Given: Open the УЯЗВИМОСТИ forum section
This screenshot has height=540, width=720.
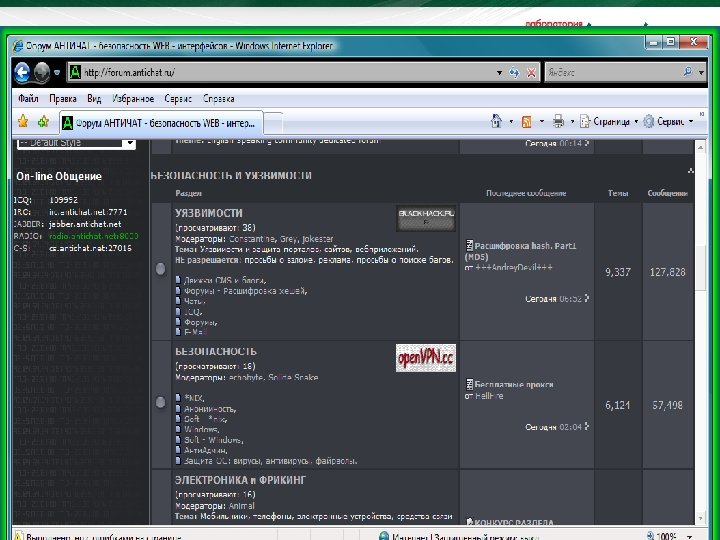Looking at the screenshot, I should pos(208,213).
